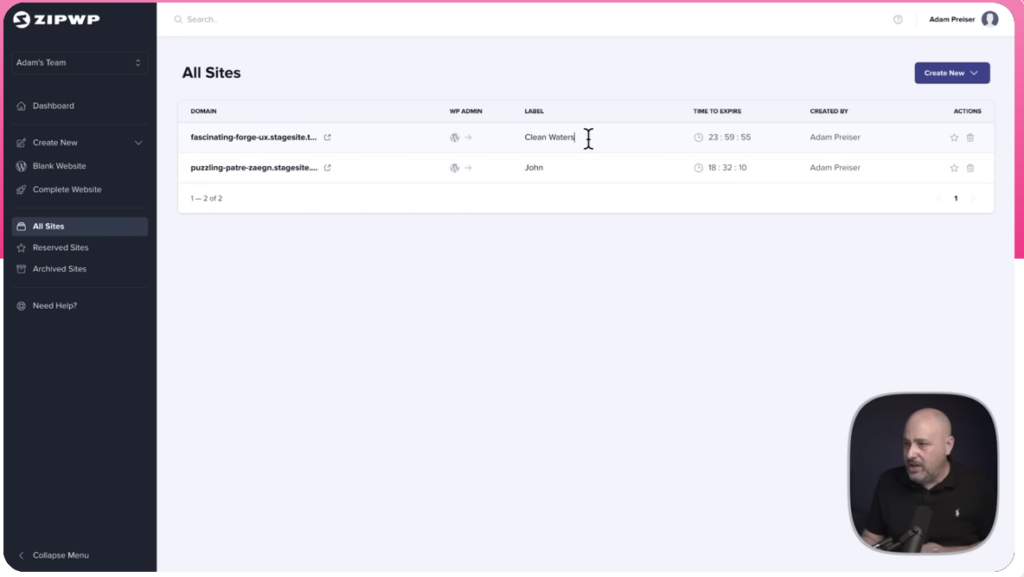The height and width of the screenshot is (577, 1024).
Task: Select the Dashboard sidebar icon
Action: tap(20, 105)
